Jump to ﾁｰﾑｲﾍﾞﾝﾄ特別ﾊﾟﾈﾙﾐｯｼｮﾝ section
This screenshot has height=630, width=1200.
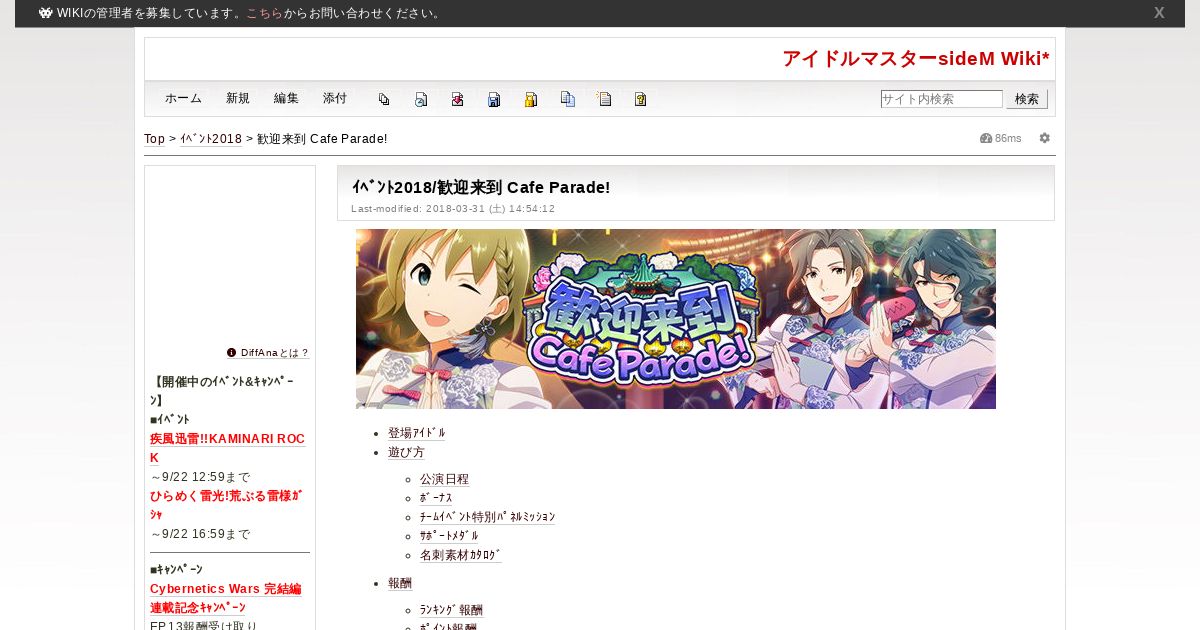tap(487, 517)
